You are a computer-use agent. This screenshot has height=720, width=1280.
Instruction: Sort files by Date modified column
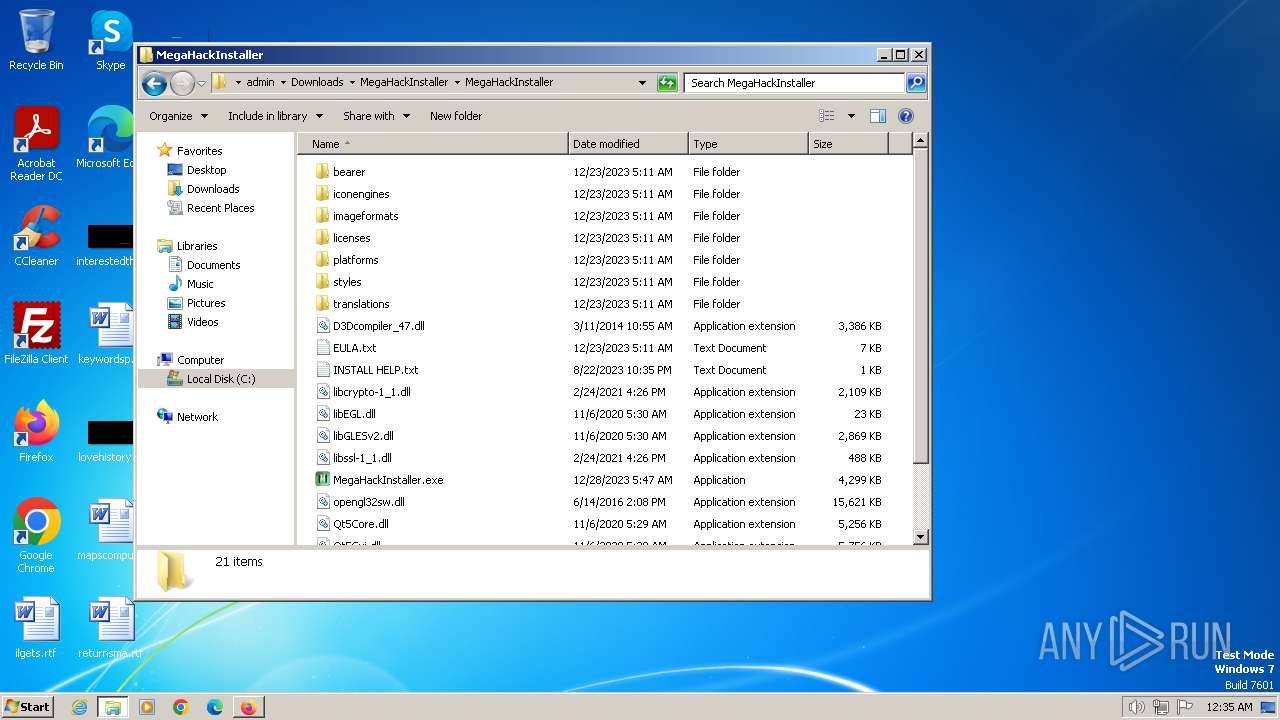point(628,144)
